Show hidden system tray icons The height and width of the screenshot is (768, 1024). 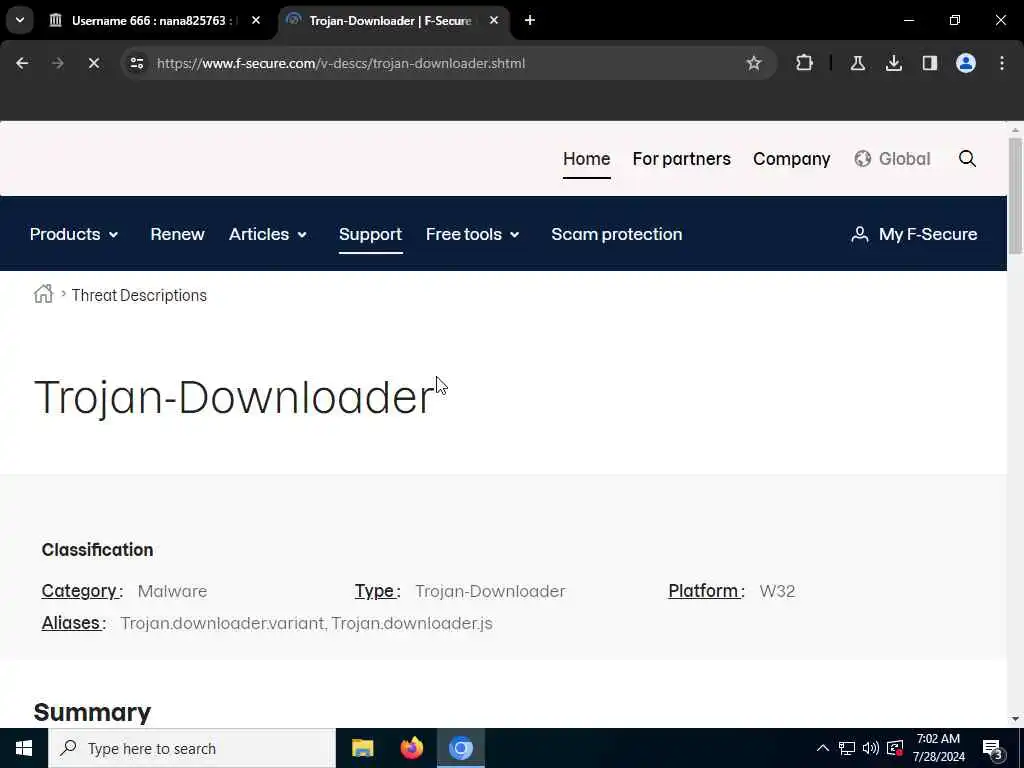[x=823, y=748]
